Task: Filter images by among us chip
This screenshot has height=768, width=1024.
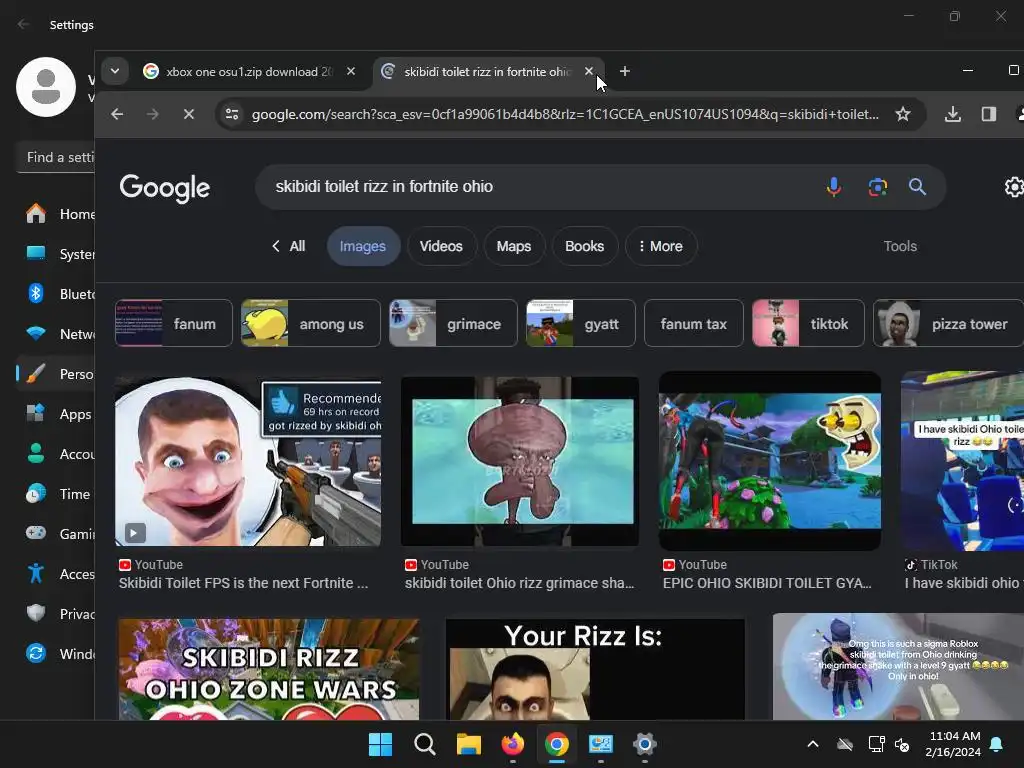Action: 311,323
